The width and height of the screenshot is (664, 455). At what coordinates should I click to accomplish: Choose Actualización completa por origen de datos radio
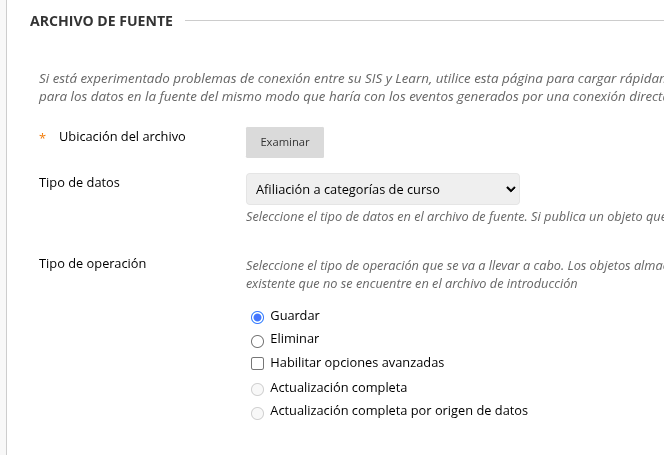coord(257,413)
